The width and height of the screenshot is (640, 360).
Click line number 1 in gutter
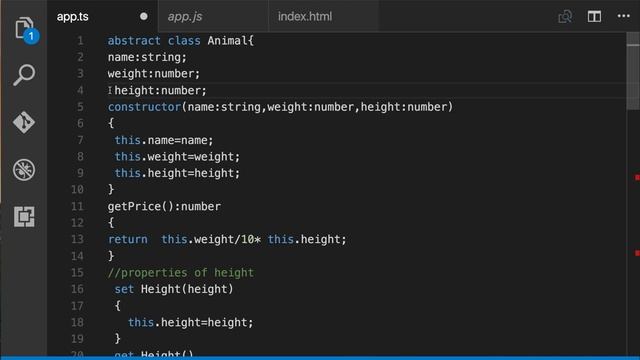coord(80,41)
